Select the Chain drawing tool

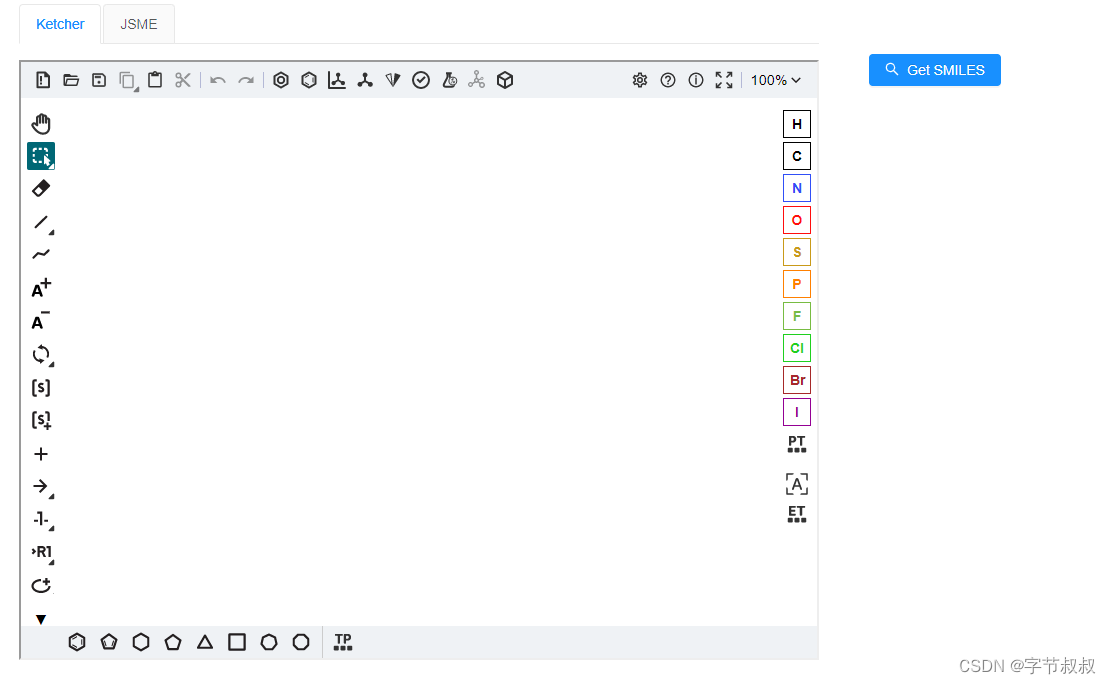tap(41, 253)
